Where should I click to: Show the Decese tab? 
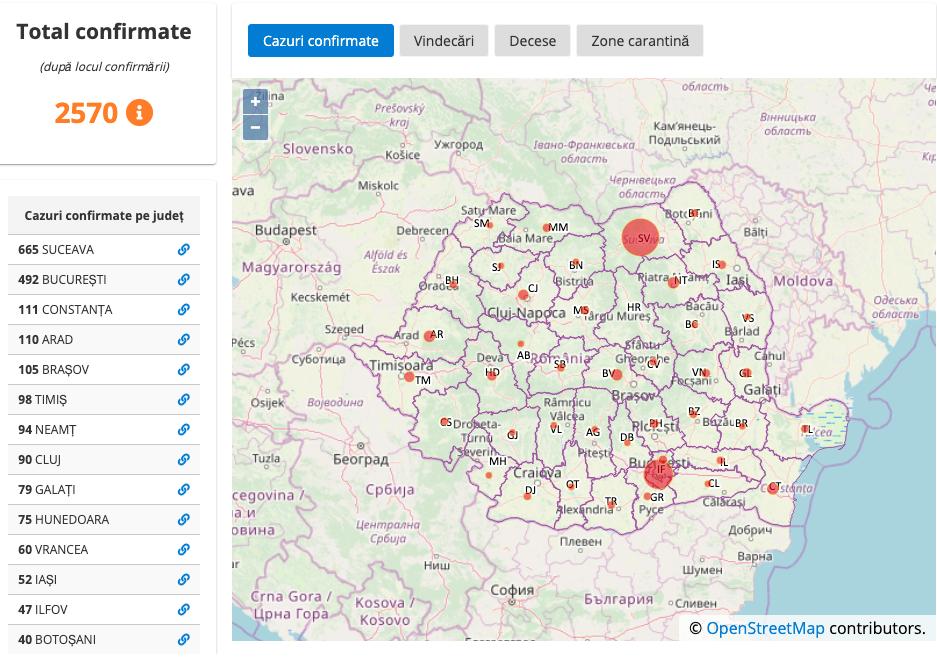[532, 41]
